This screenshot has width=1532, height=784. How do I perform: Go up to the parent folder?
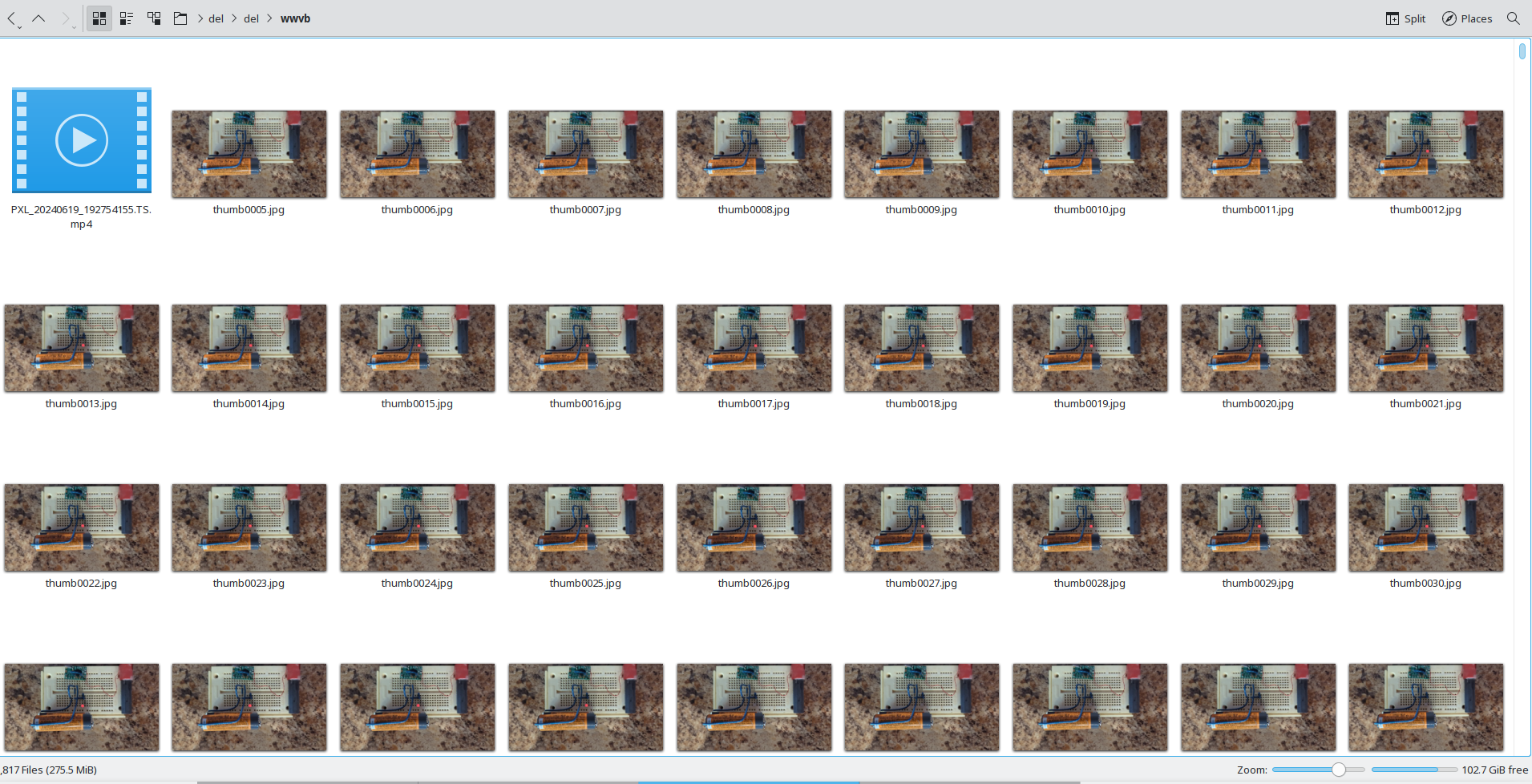pyautogui.click(x=38, y=18)
